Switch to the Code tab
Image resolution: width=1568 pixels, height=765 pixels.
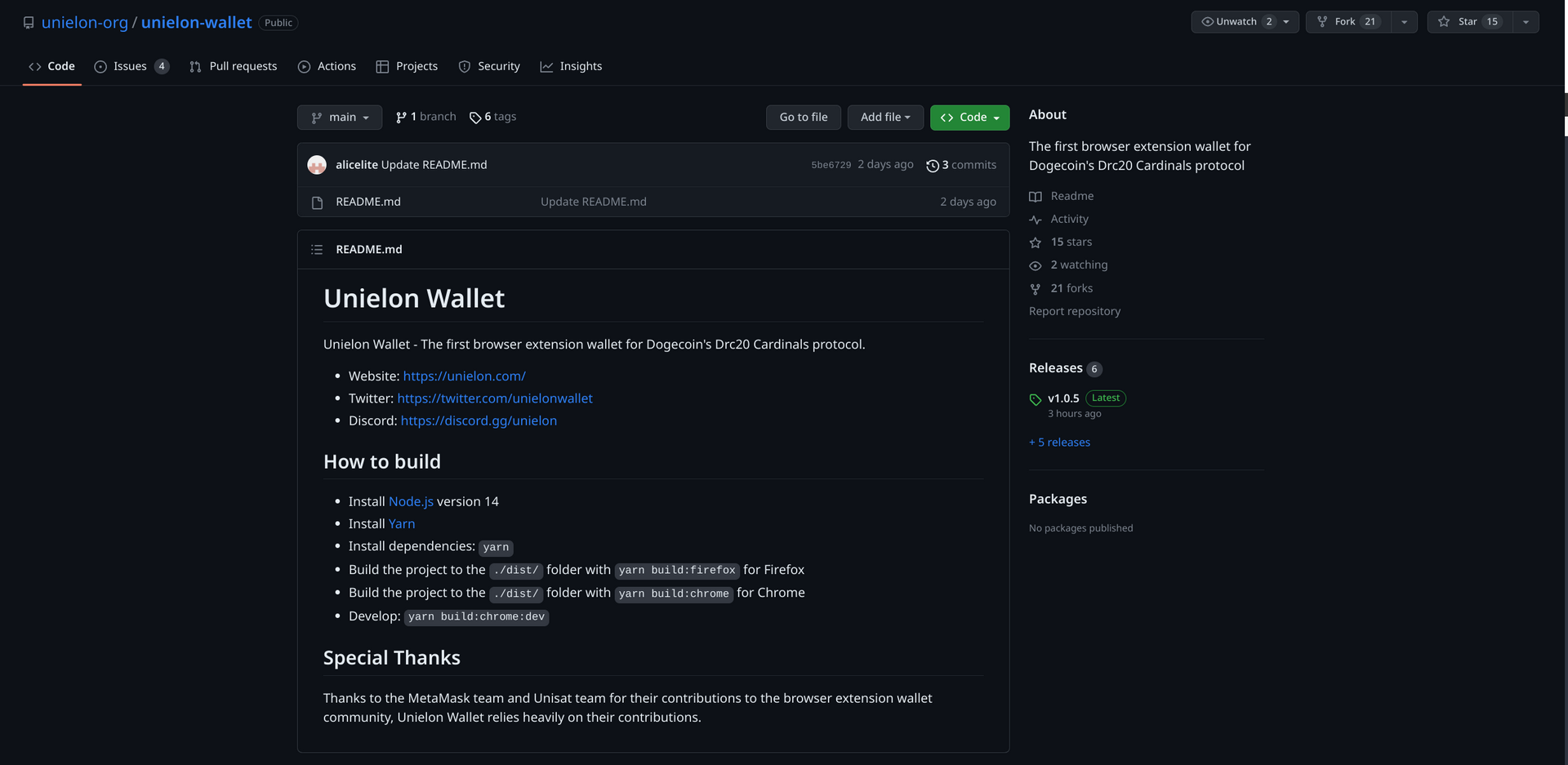(51, 66)
